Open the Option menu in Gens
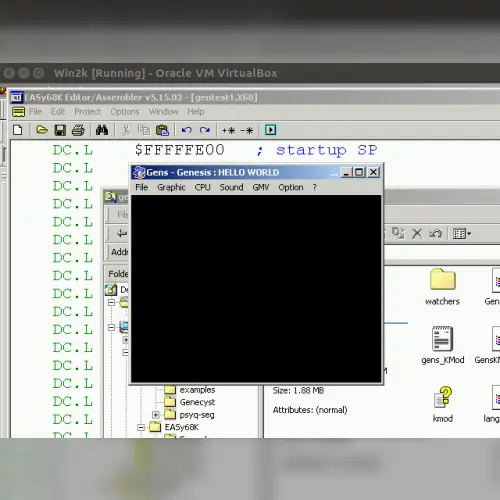The width and height of the screenshot is (500, 500). (x=291, y=187)
